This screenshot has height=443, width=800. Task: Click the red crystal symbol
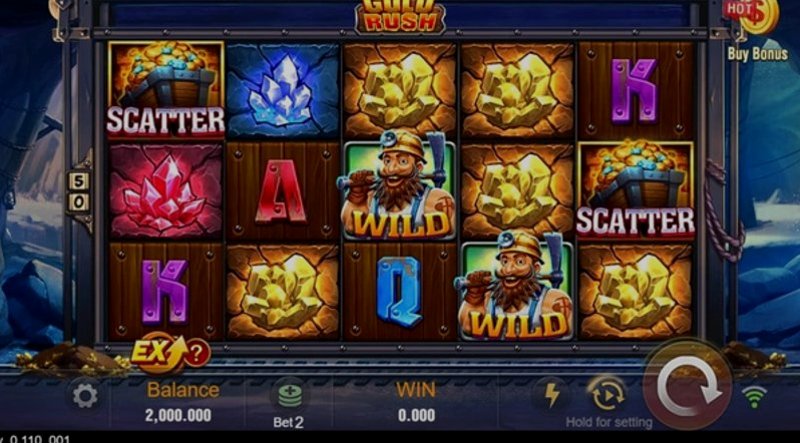click(166, 191)
